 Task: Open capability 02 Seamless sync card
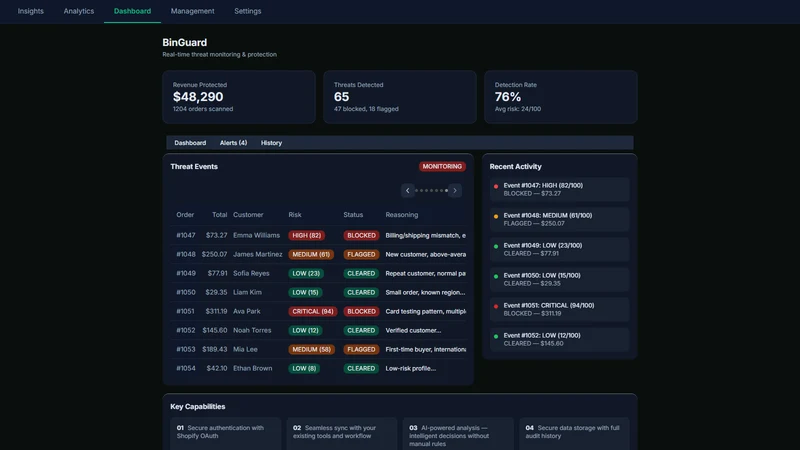pyautogui.click(x=341, y=434)
